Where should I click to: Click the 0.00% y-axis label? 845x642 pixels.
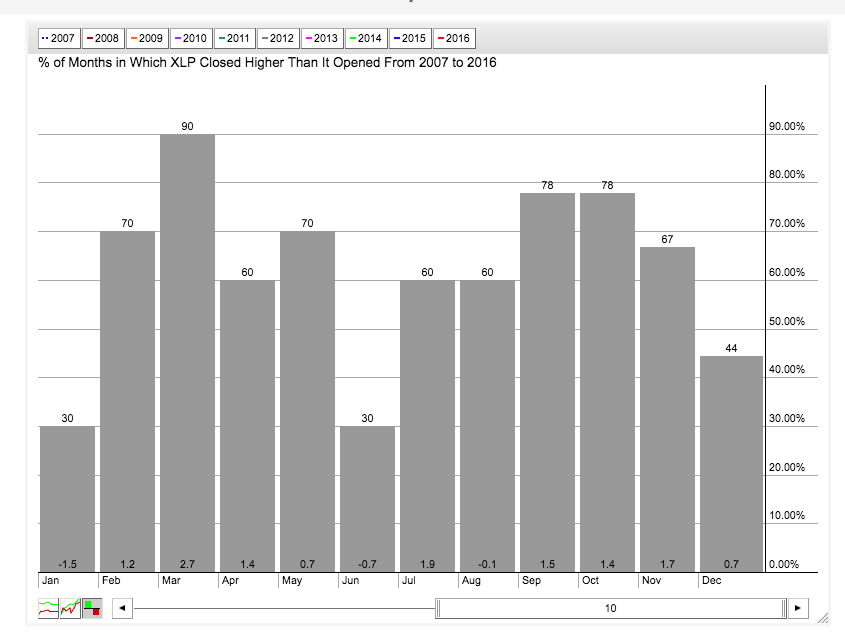tap(784, 564)
